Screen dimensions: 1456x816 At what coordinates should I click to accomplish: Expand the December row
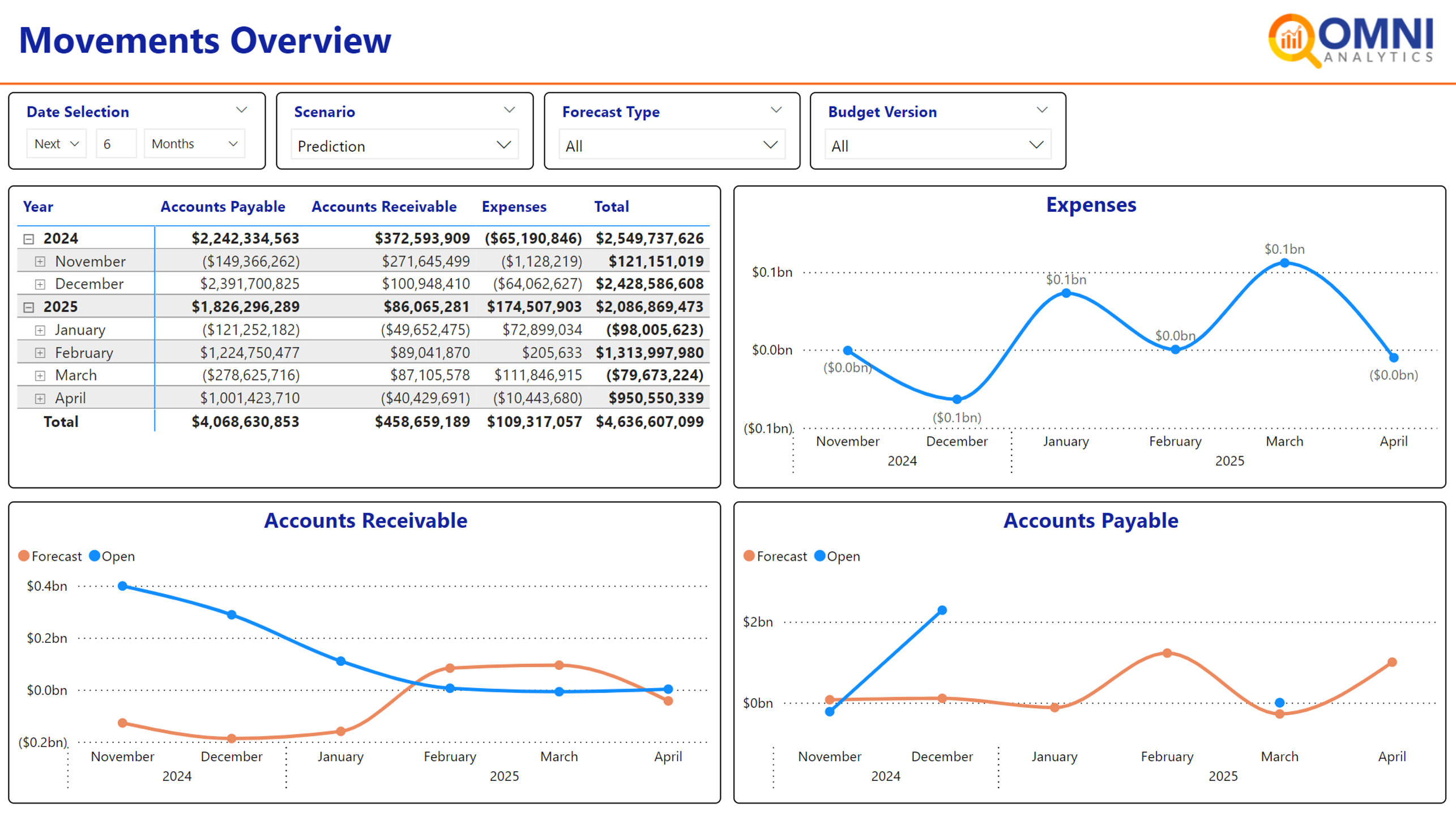[x=40, y=284]
